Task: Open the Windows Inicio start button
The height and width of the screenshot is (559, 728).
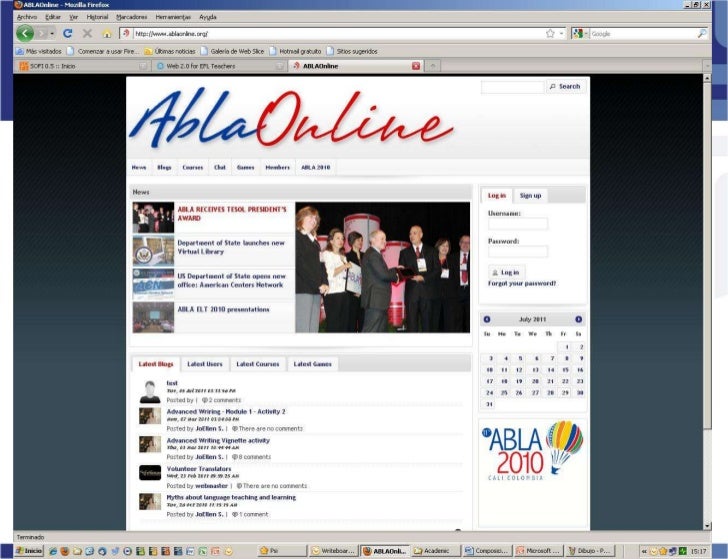Action: (x=29, y=551)
